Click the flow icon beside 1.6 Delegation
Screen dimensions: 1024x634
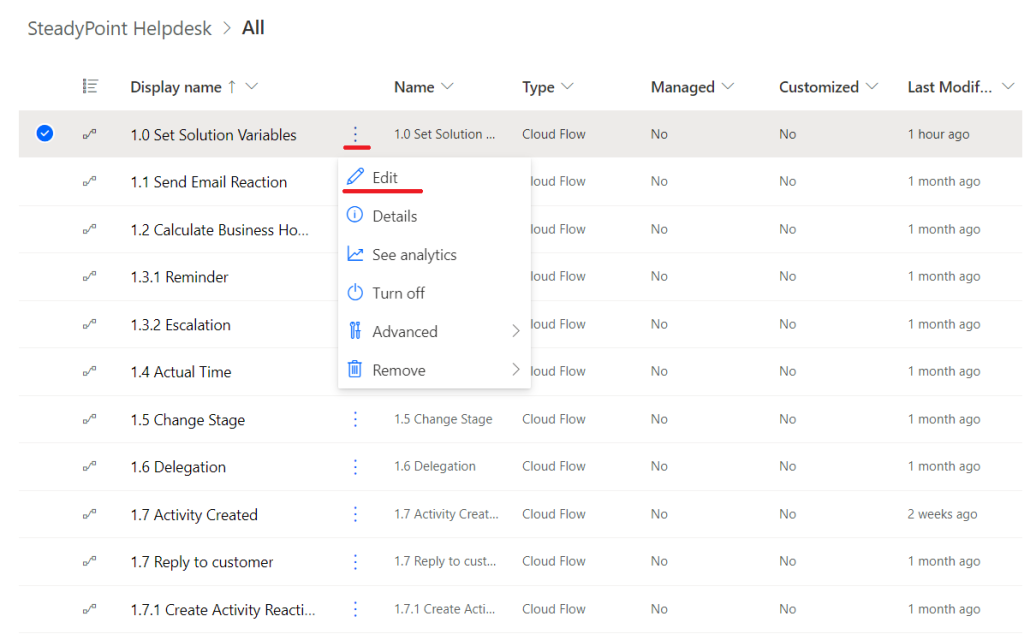pyautogui.click(x=90, y=467)
